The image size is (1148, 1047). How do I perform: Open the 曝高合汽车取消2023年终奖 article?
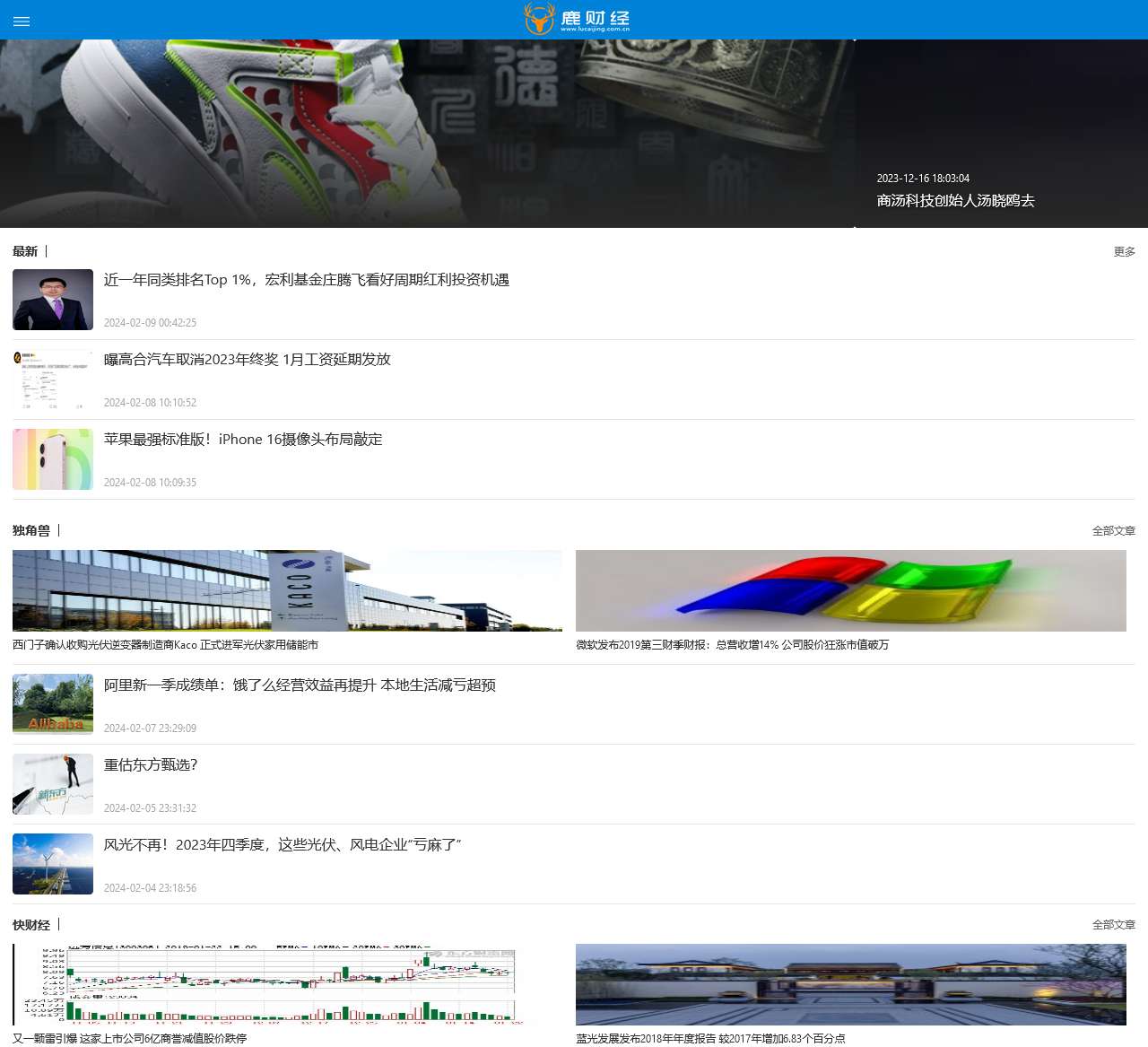(x=247, y=360)
